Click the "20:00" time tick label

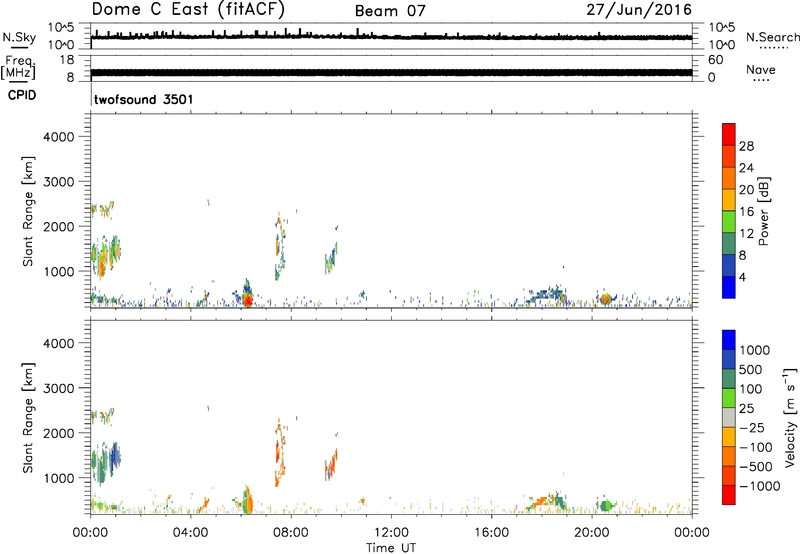[592, 533]
